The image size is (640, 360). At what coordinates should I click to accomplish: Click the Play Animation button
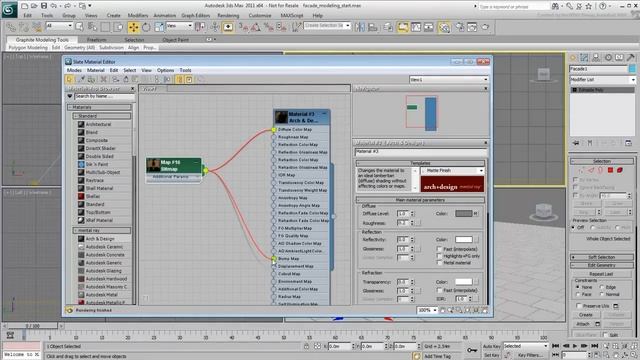point(575,346)
